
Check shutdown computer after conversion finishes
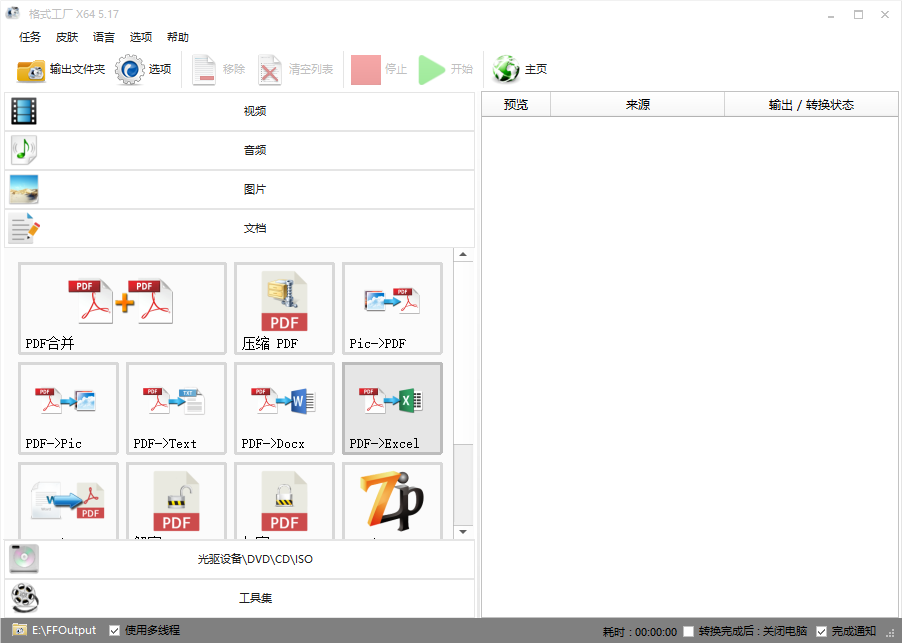(688, 630)
